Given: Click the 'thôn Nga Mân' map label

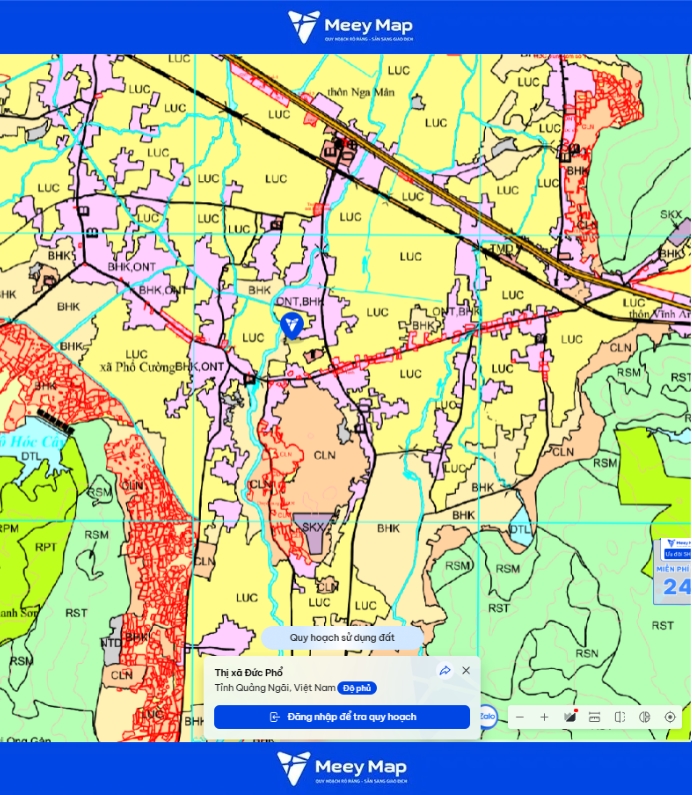Looking at the screenshot, I should tap(360, 92).
